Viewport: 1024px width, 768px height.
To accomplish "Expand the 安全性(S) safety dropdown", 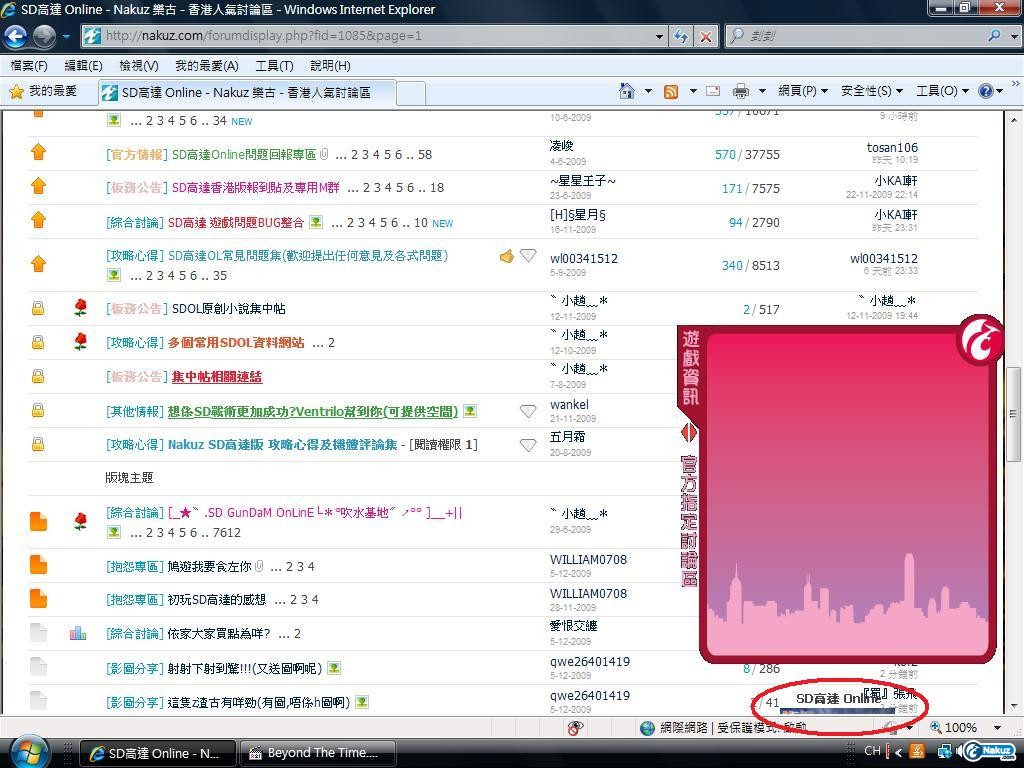I will click(x=871, y=91).
